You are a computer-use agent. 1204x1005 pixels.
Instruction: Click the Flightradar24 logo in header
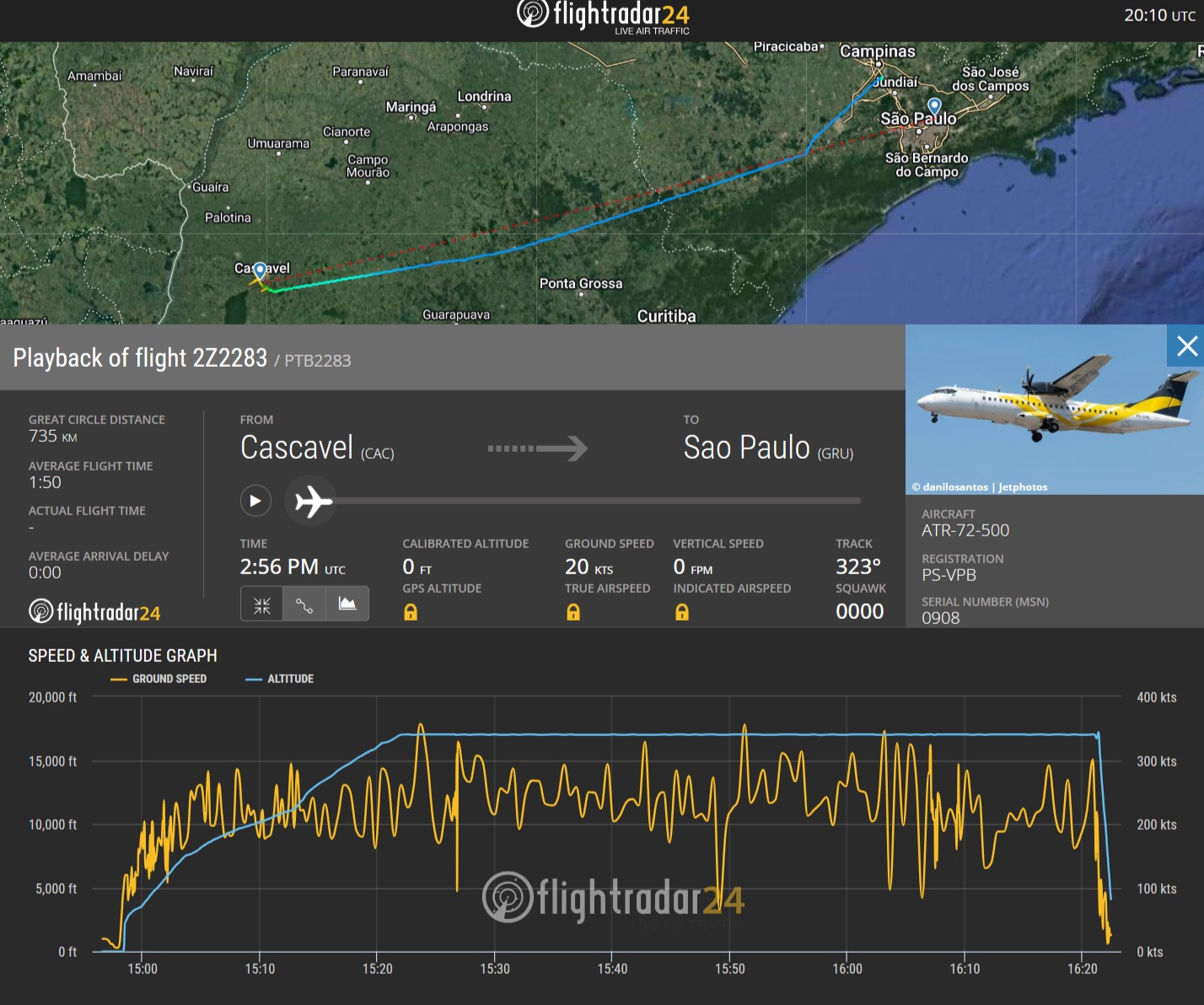pos(603,15)
